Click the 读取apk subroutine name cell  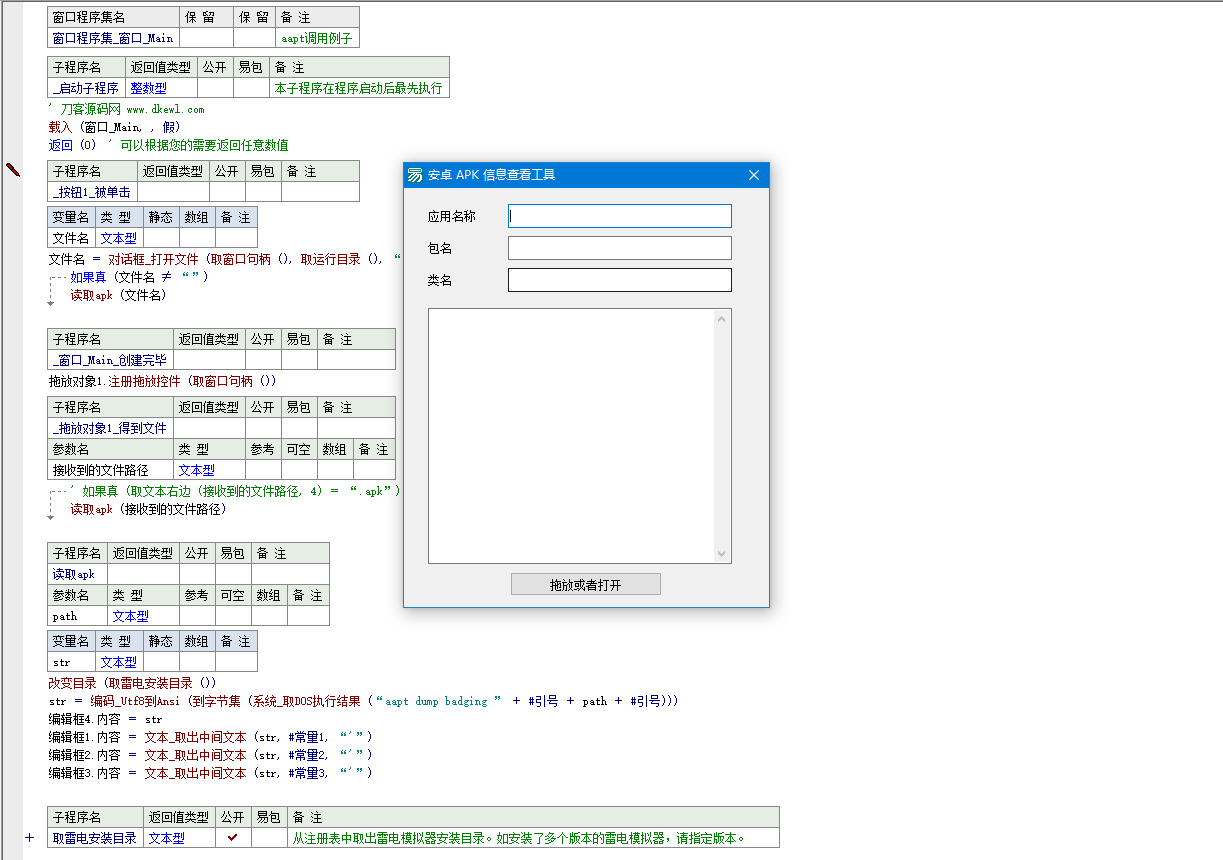click(x=77, y=574)
